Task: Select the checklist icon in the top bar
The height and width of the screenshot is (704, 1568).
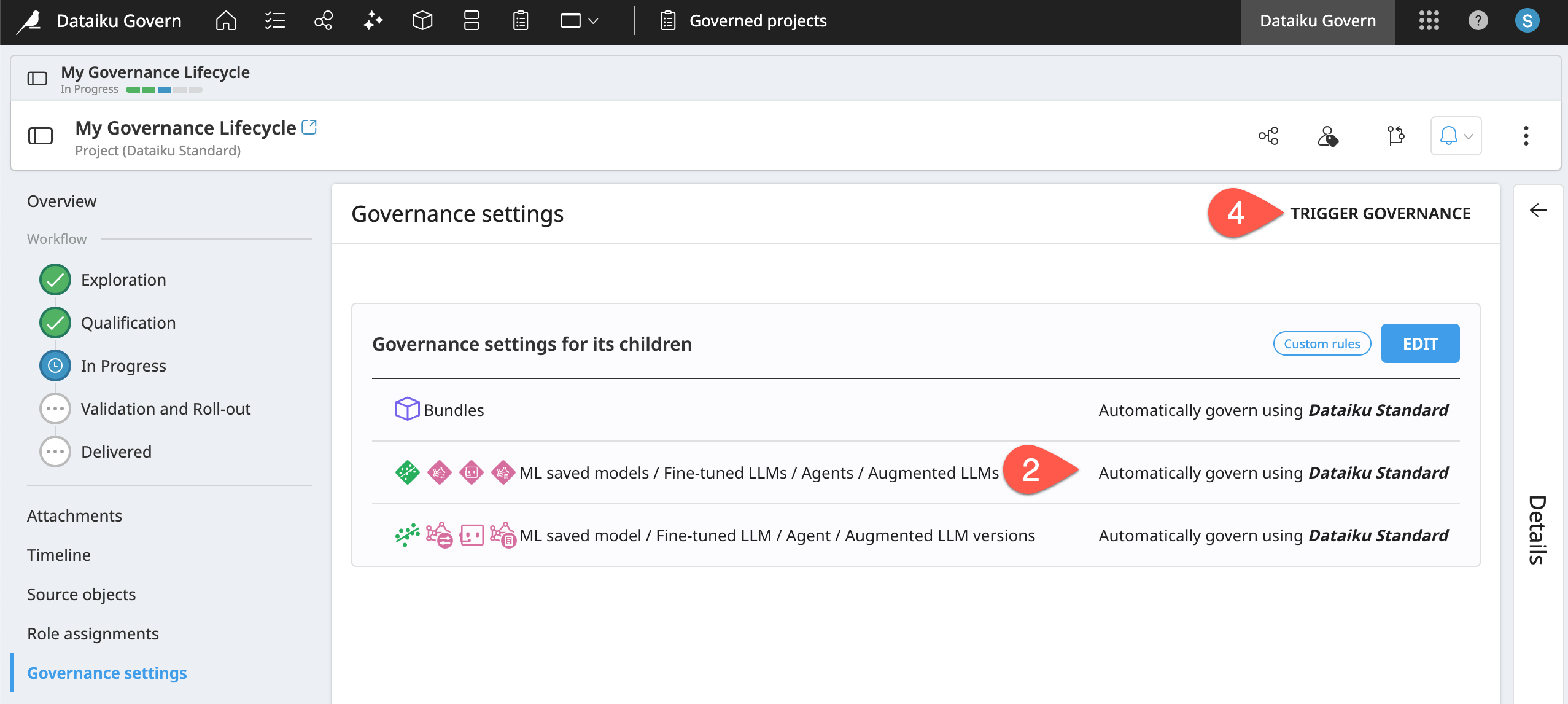Action: 274,20
